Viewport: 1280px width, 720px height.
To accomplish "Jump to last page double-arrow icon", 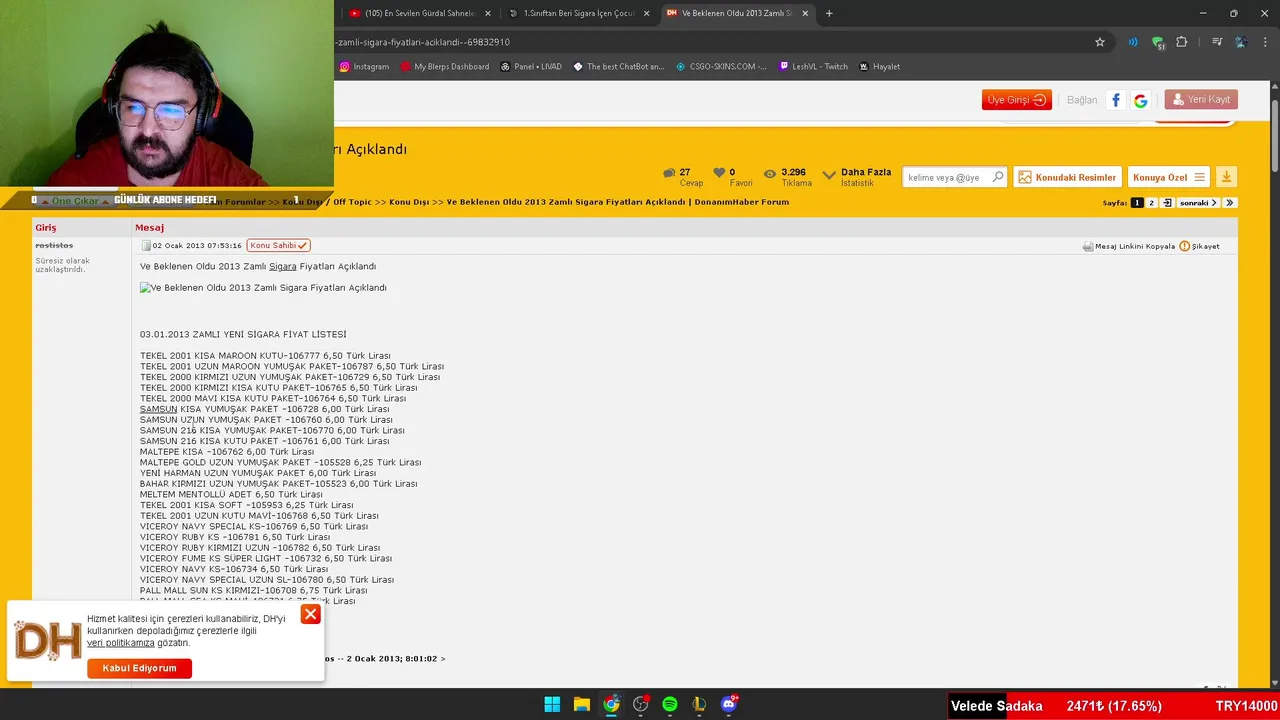I will 1230,203.
